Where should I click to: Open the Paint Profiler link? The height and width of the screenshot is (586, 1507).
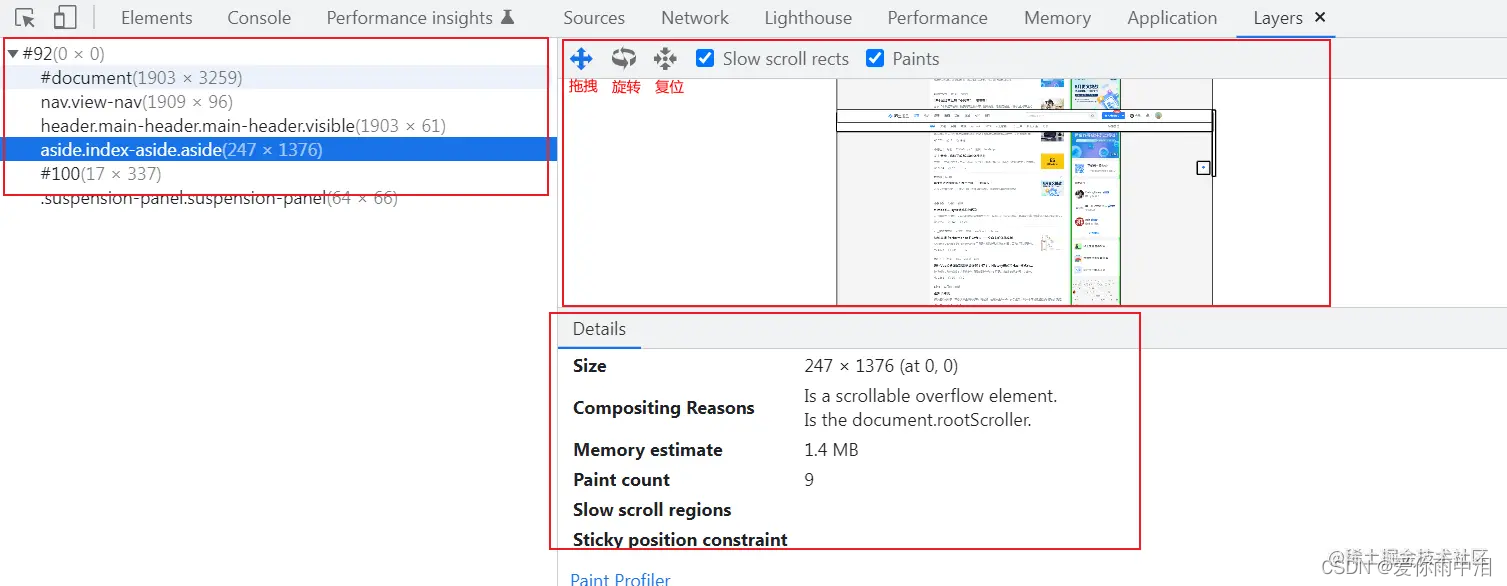tap(620, 579)
